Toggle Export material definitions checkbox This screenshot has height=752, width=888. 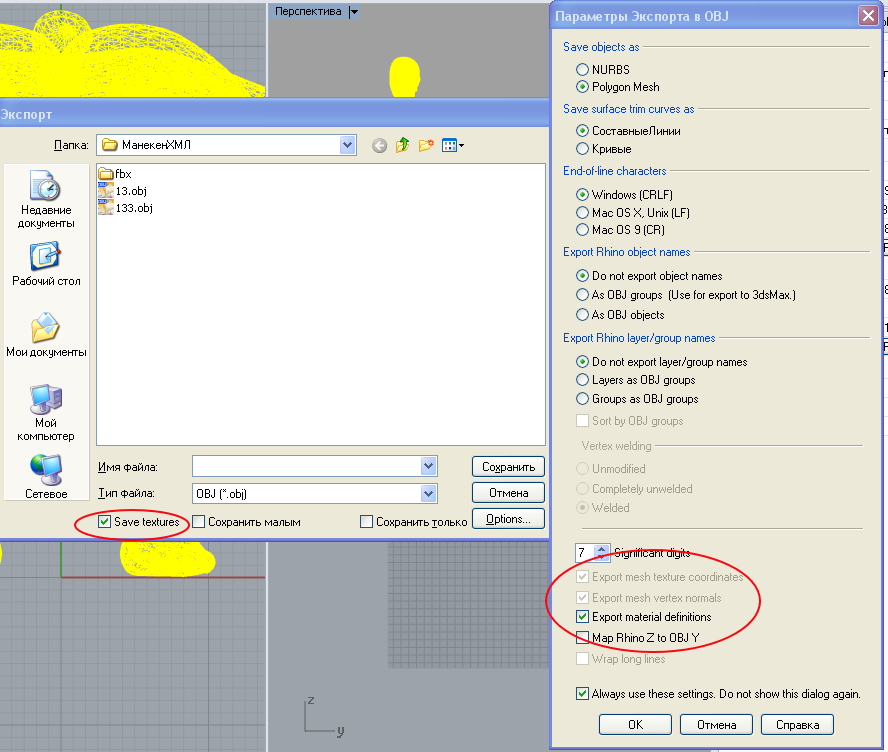(582, 616)
